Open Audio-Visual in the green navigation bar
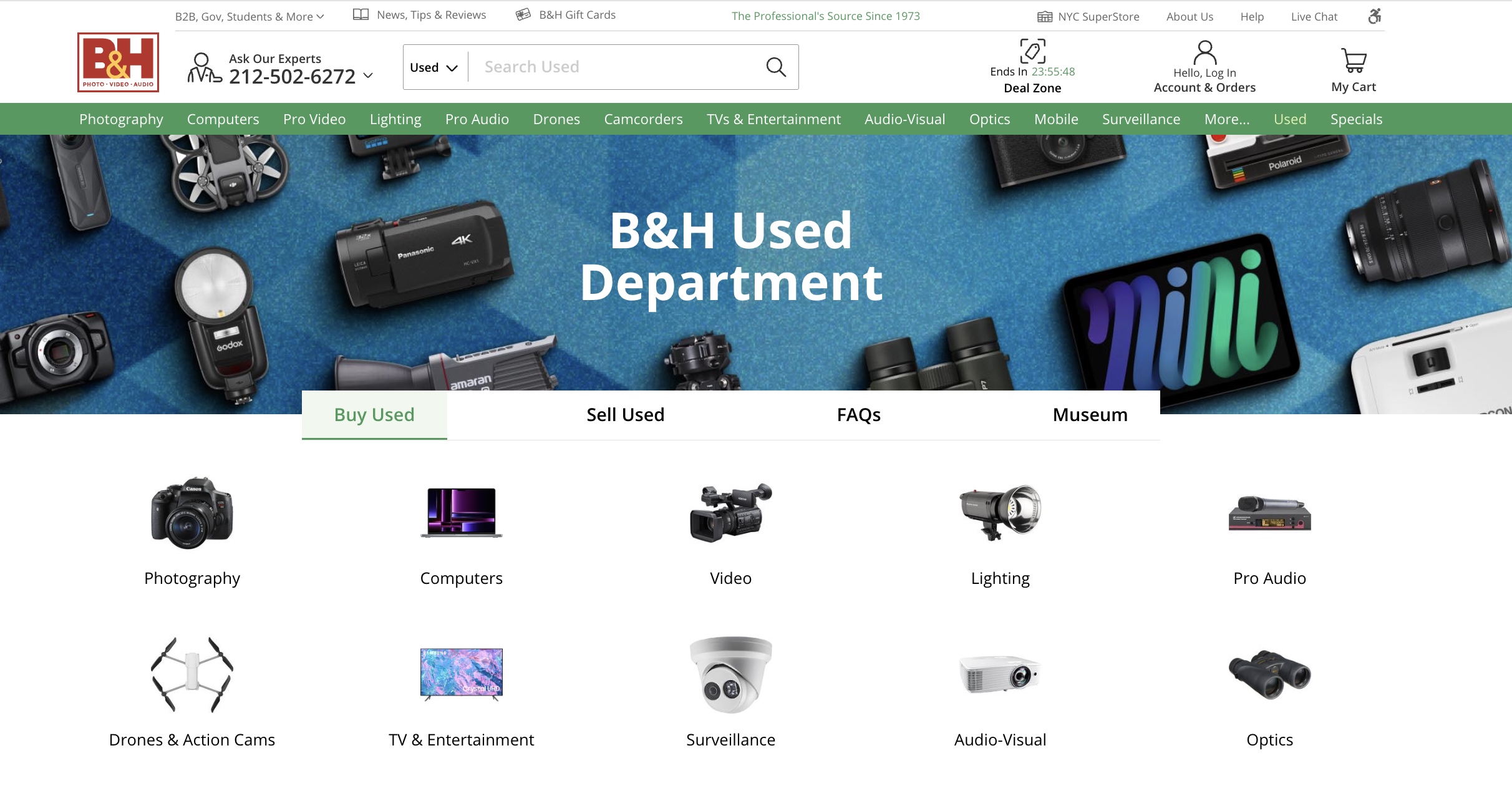The height and width of the screenshot is (796, 1512). (x=905, y=119)
